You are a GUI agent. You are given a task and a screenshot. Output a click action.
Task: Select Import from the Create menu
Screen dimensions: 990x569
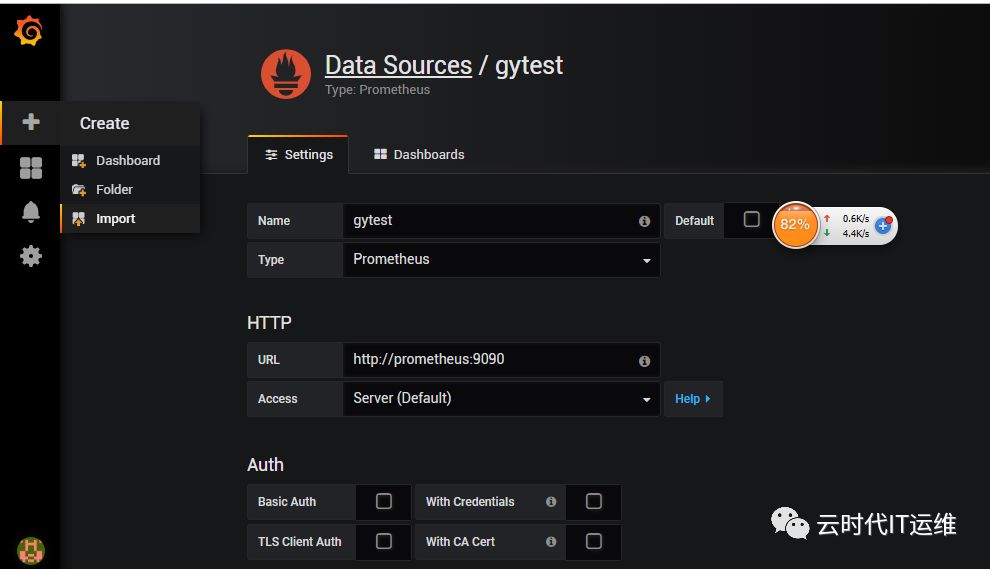click(115, 219)
